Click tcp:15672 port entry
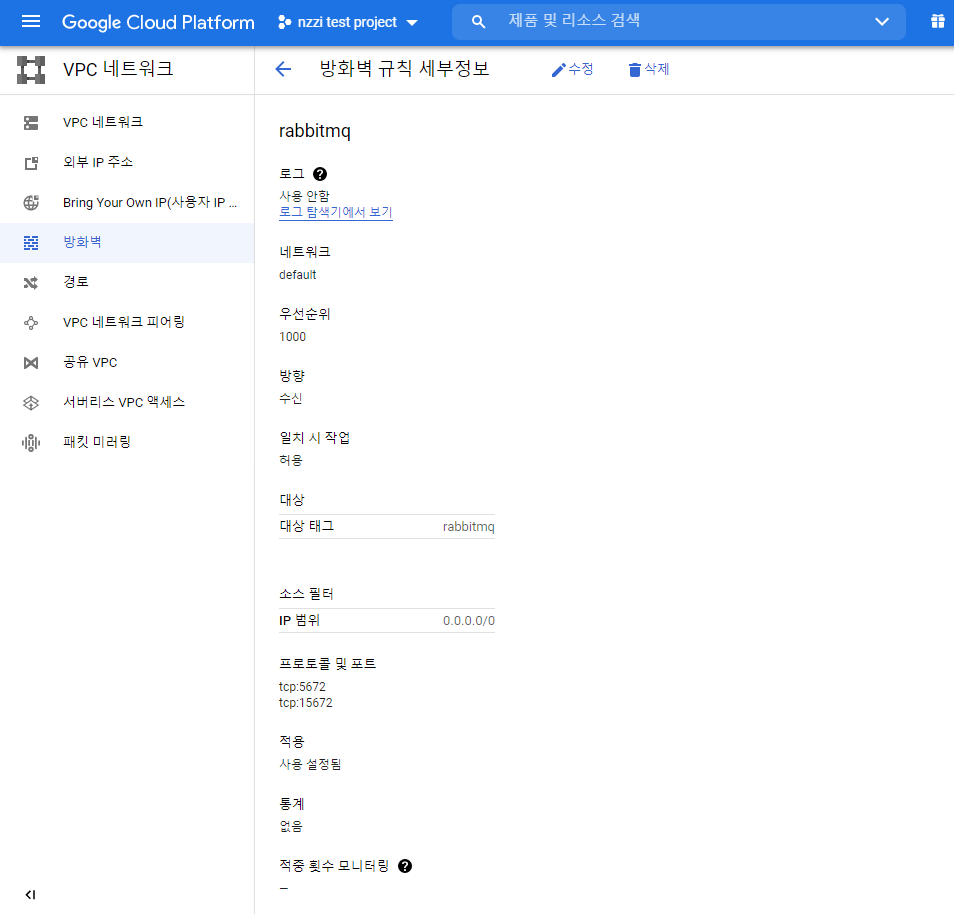The height and width of the screenshot is (914, 954). (x=306, y=703)
